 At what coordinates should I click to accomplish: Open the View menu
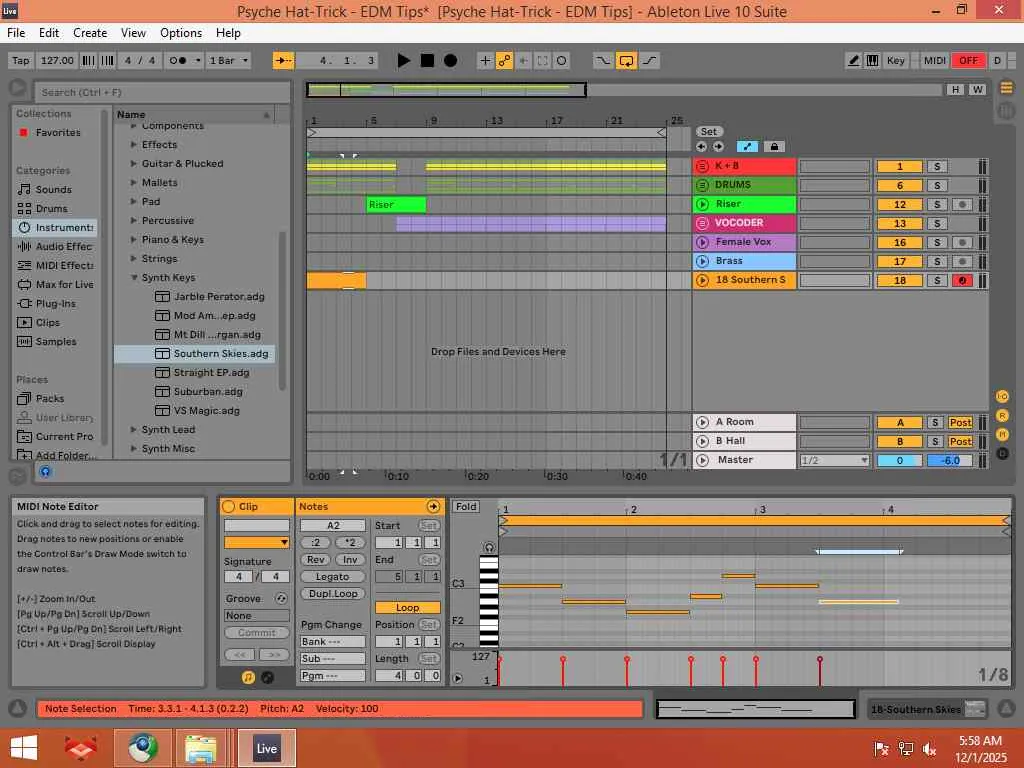click(133, 33)
